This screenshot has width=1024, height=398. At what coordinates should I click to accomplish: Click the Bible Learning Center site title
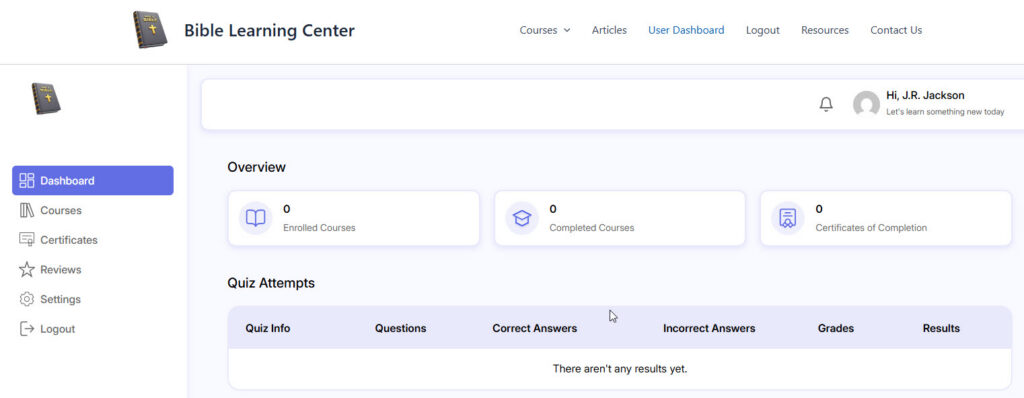269,30
